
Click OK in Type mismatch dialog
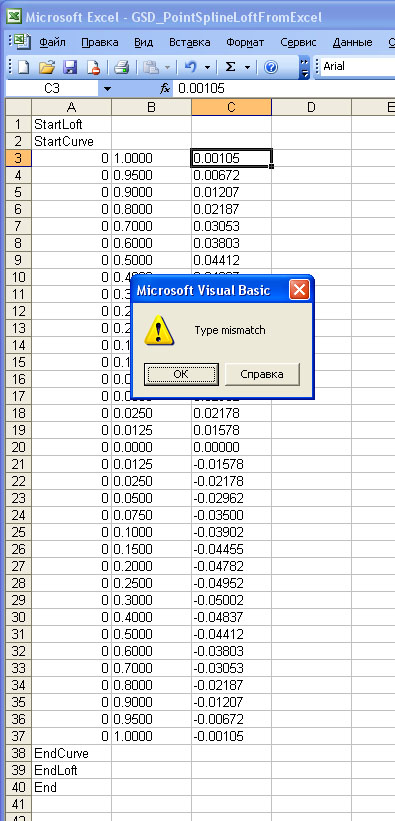(181, 374)
